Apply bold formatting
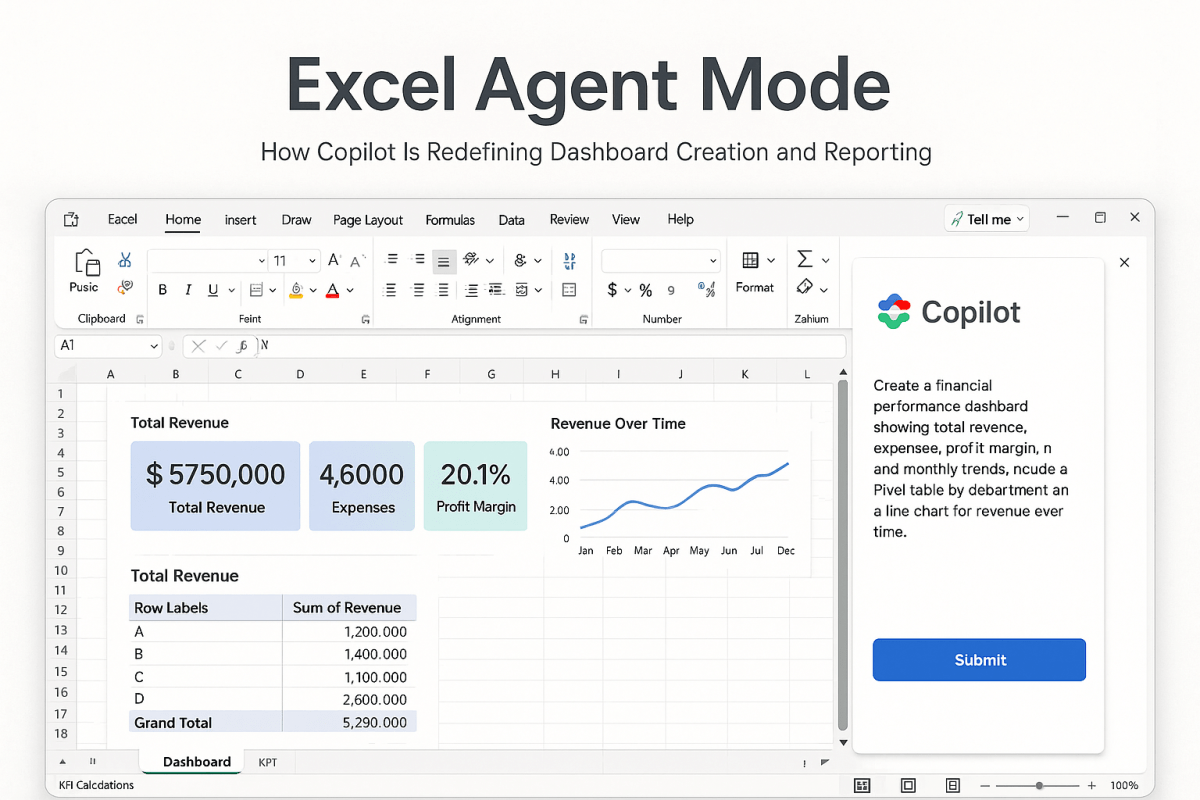Viewport: 1200px width, 800px height. pyautogui.click(x=162, y=289)
